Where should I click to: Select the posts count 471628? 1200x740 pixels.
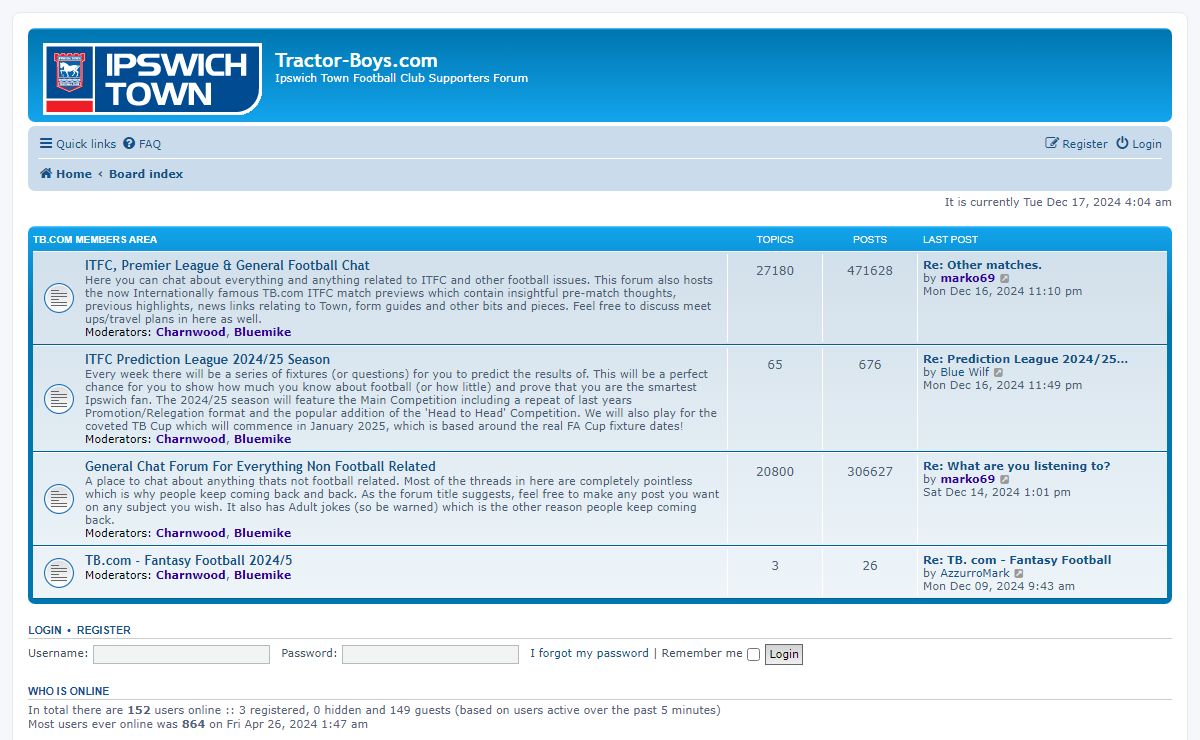click(x=870, y=270)
